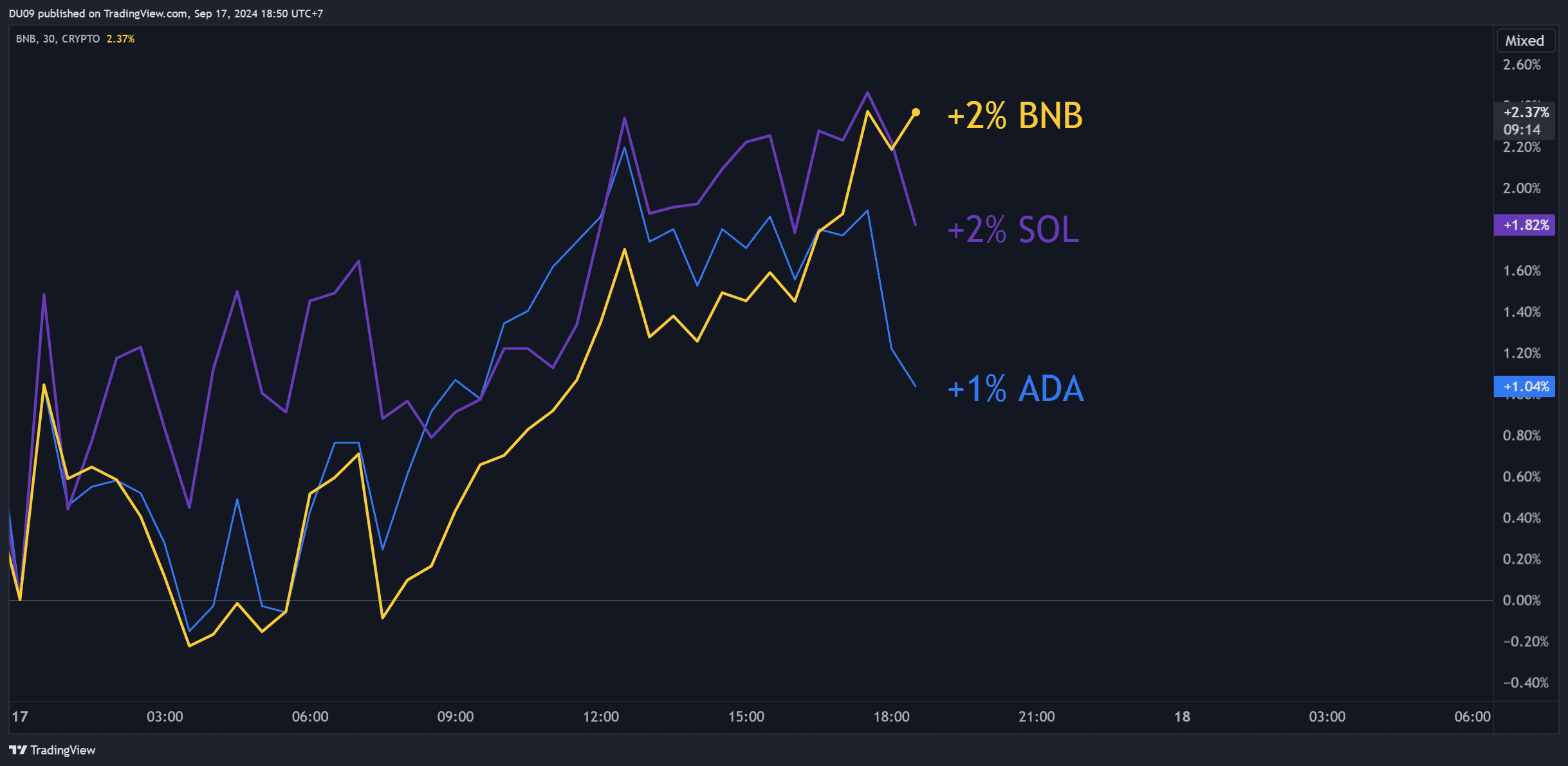Click the date 17 on time axis
This screenshot has width=1568, height=766.
point(20,716)
